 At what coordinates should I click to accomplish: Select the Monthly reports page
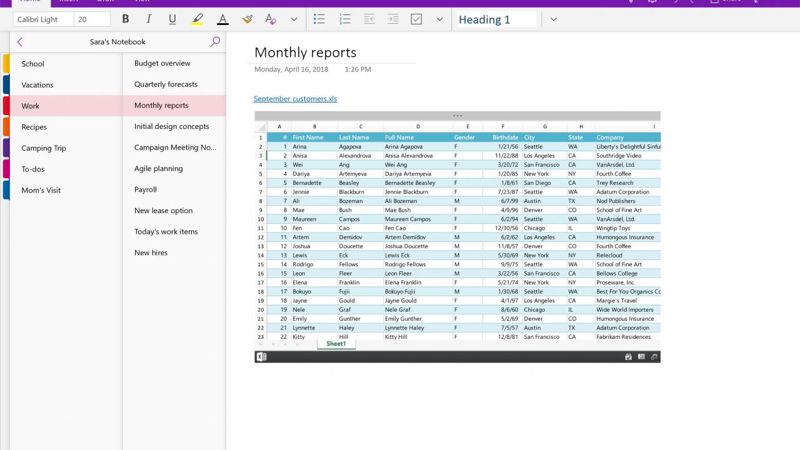point(174,105)
